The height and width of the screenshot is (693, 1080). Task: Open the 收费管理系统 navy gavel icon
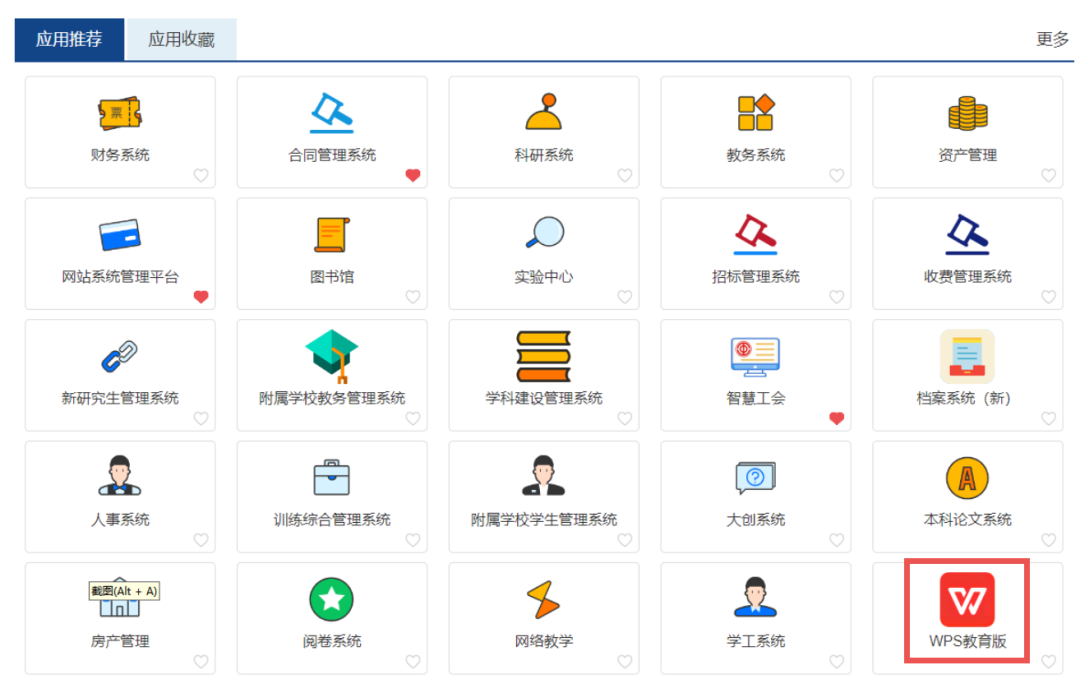(x=968, y=234)
